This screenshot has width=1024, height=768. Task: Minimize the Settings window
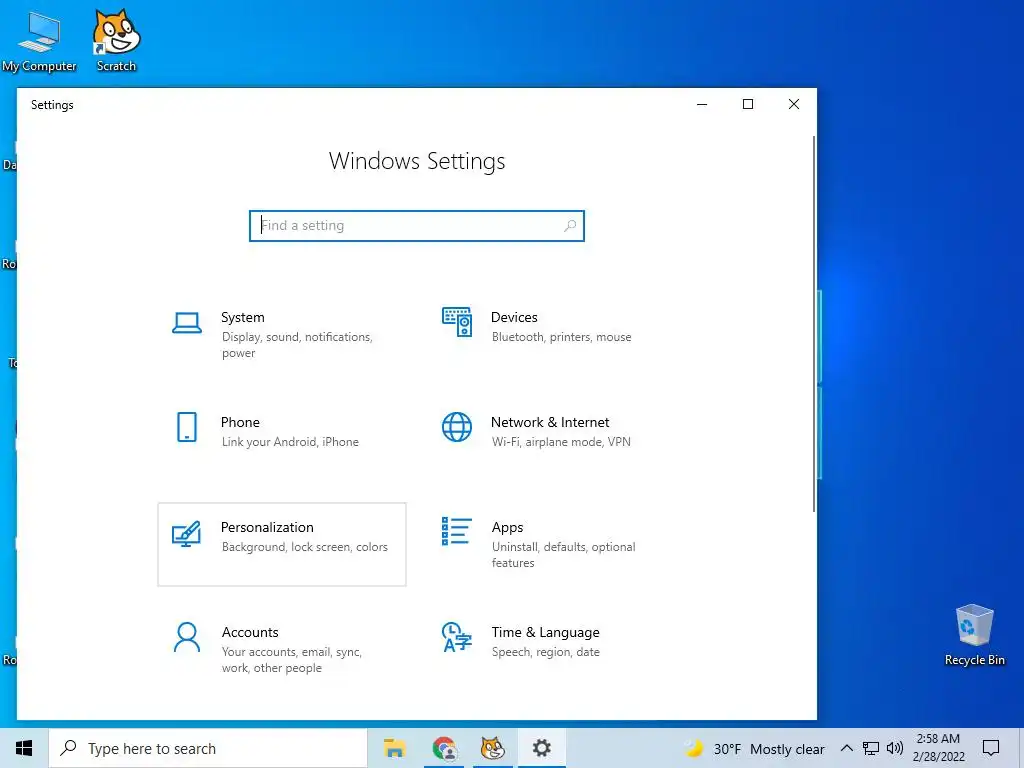coord(702,104)
